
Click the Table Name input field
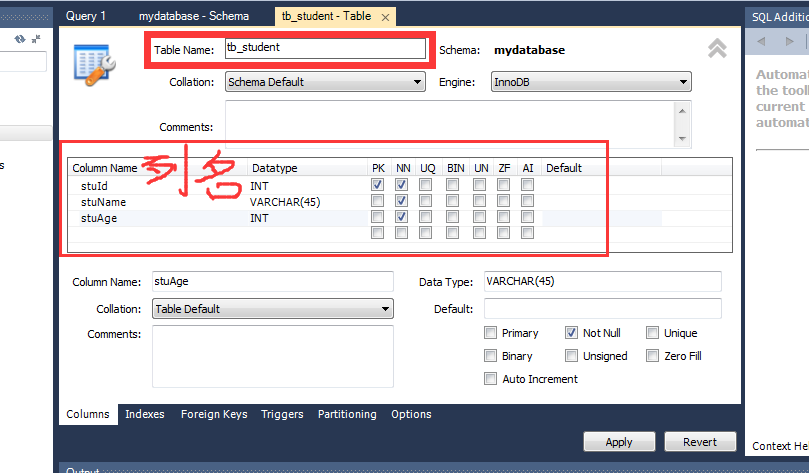tap(325, 48)
